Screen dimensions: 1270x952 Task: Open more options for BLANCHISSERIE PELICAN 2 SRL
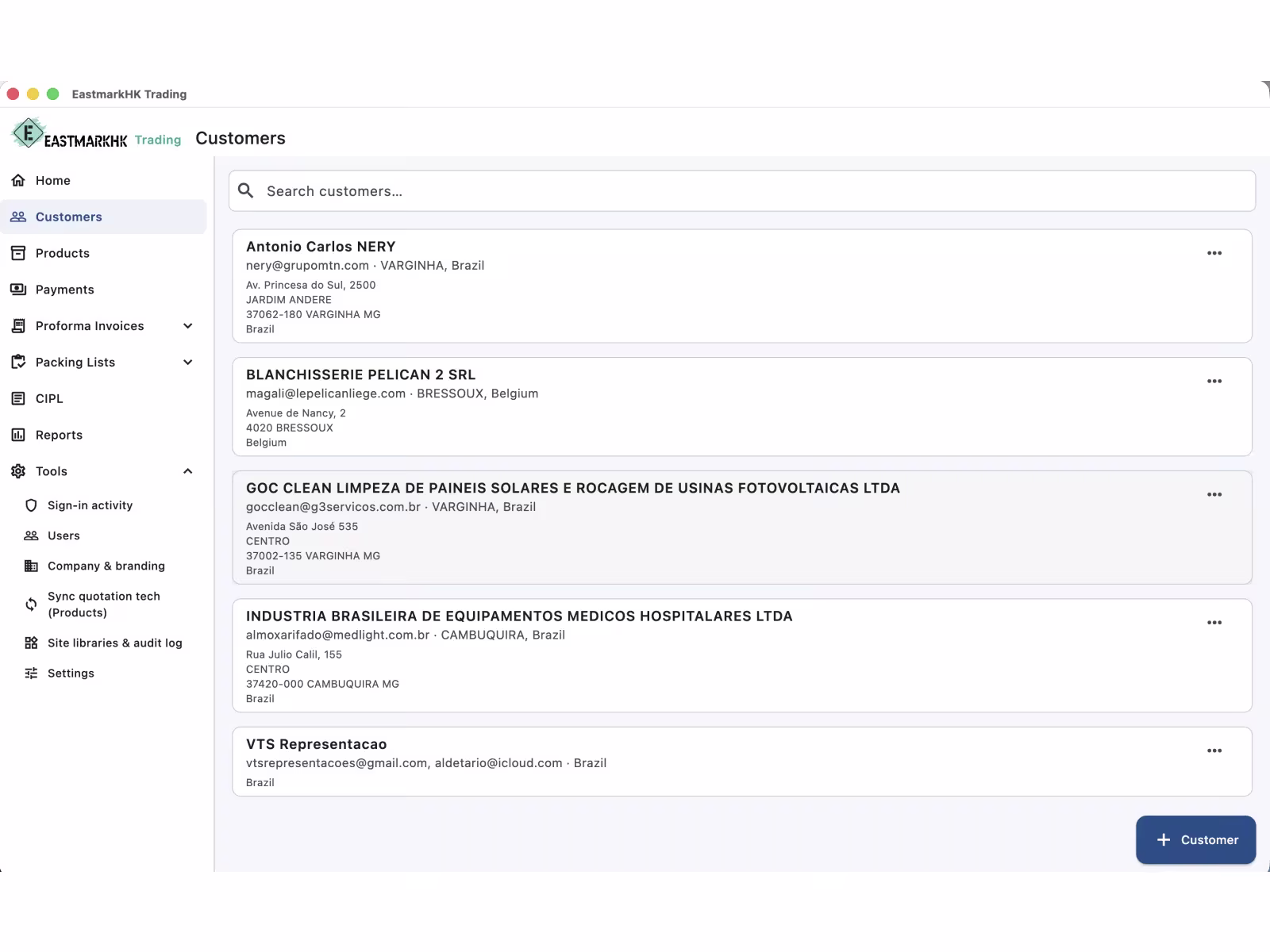[x=1214, y=381]
